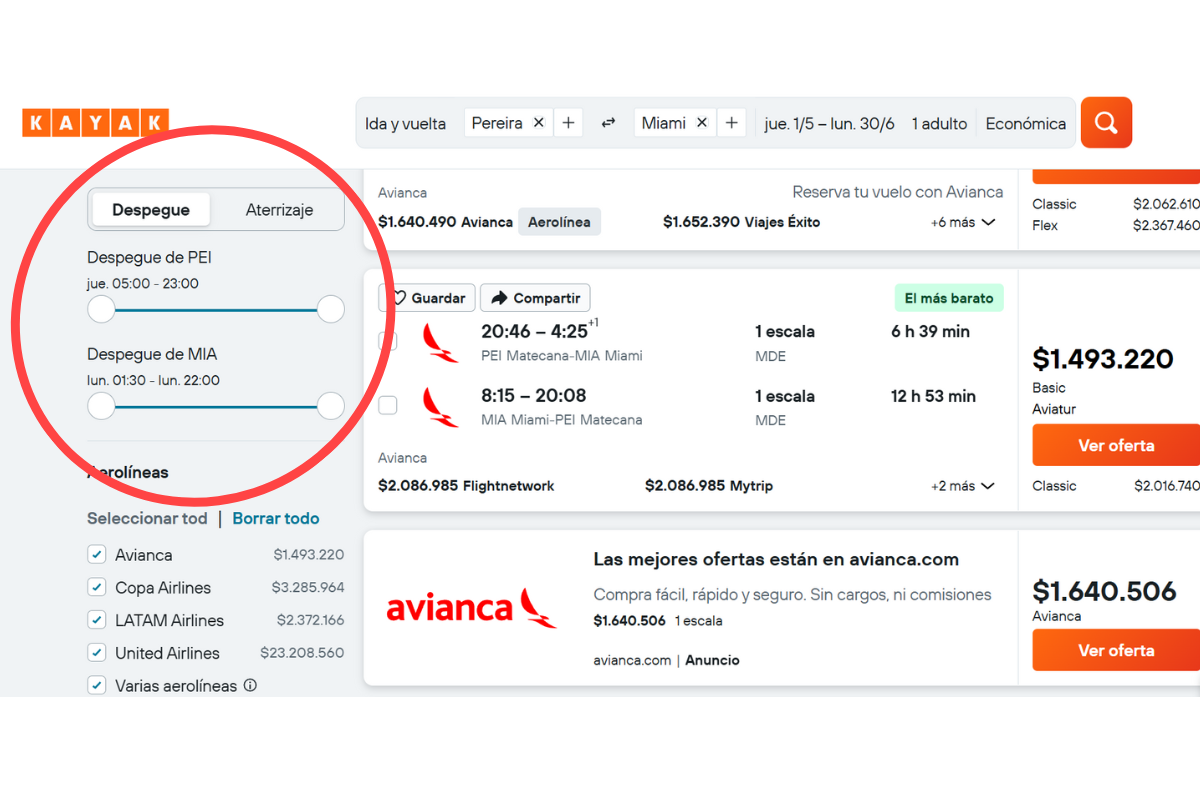Open Ida y vuelta trip type selector
This screenshot has height=800, width=1200.
click(x=405, y=123)
